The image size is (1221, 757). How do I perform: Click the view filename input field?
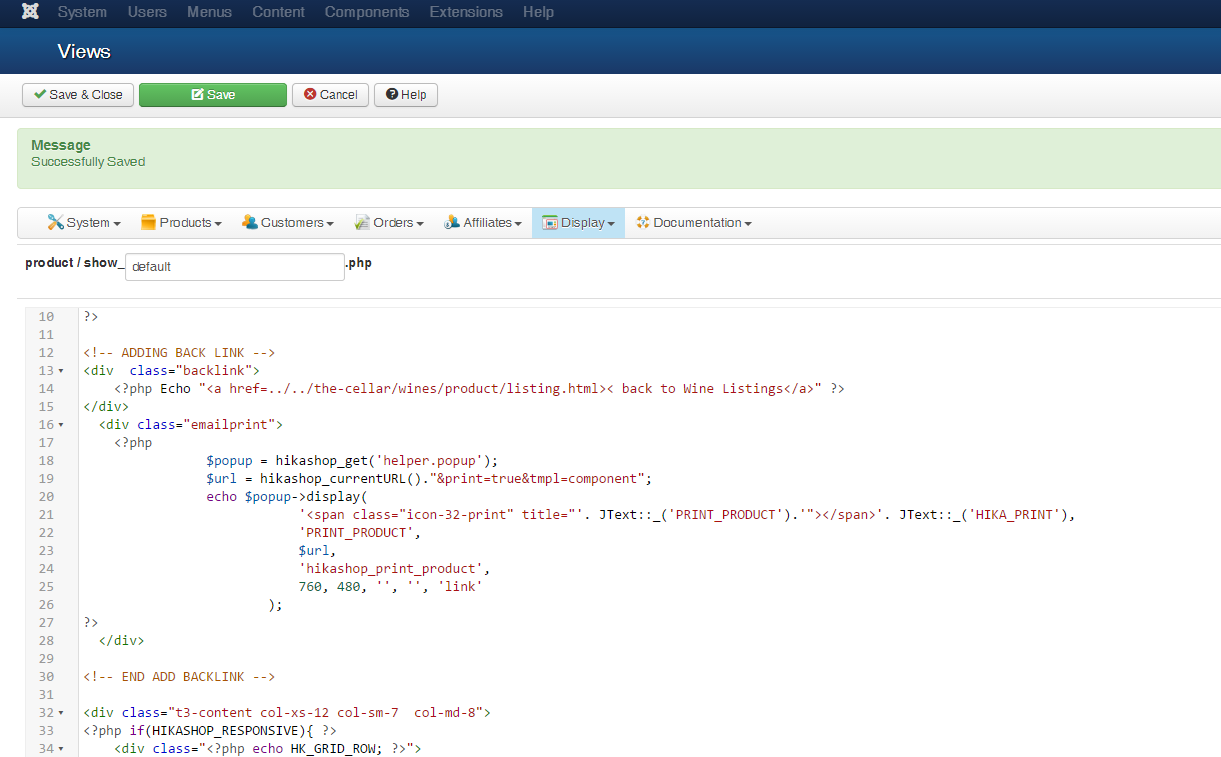[235, 267]
